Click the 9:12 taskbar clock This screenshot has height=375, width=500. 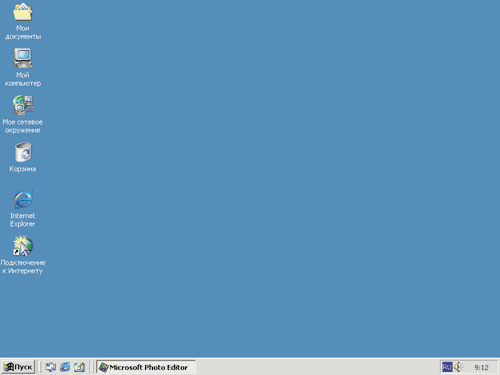pos(481,367)
